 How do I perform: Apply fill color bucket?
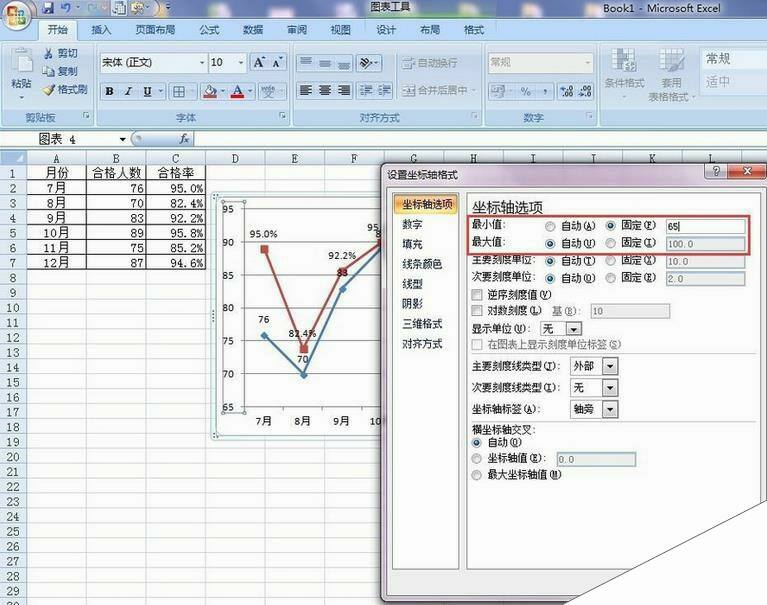click(x=210, y=91)
